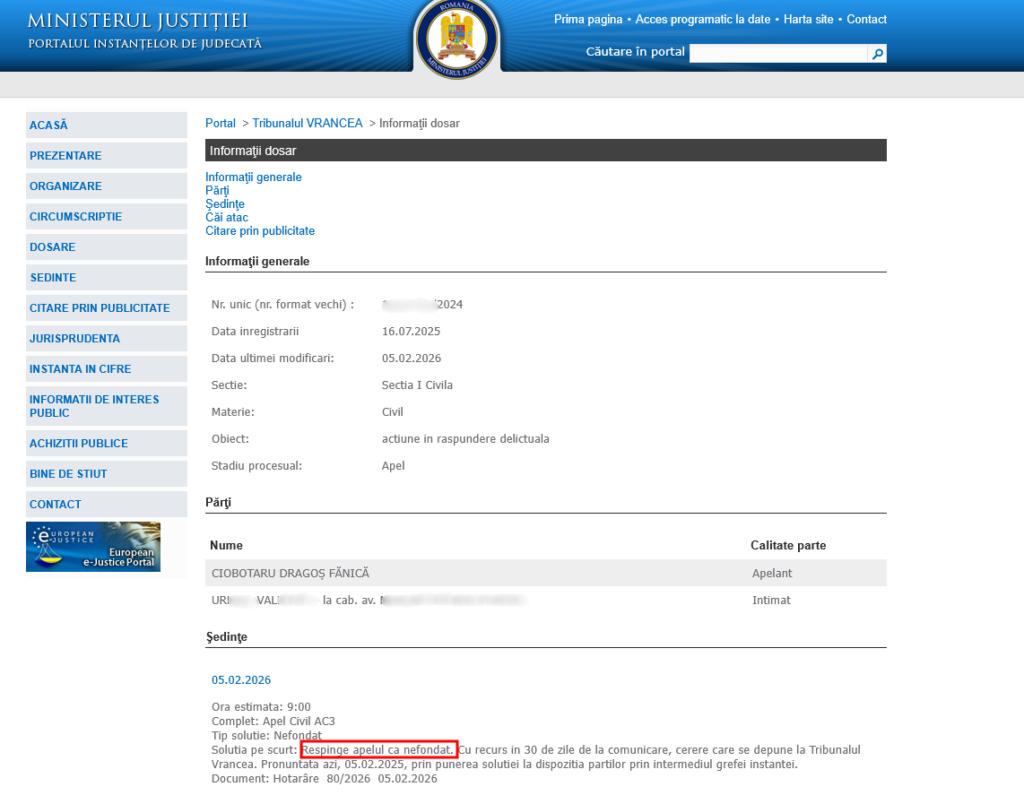Open the 05.02.2026 hearing date link
The width and height of the screenshot is (1024, 804).
[x=241, y=680]
